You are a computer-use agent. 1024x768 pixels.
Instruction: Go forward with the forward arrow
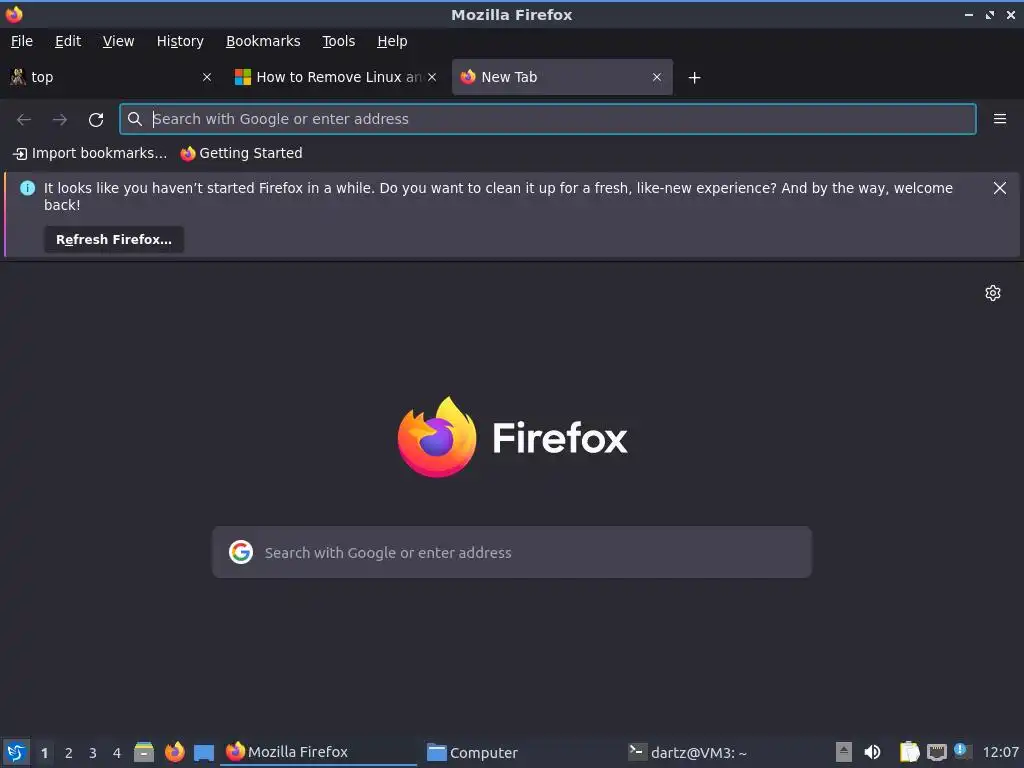(x=59, y=119)
